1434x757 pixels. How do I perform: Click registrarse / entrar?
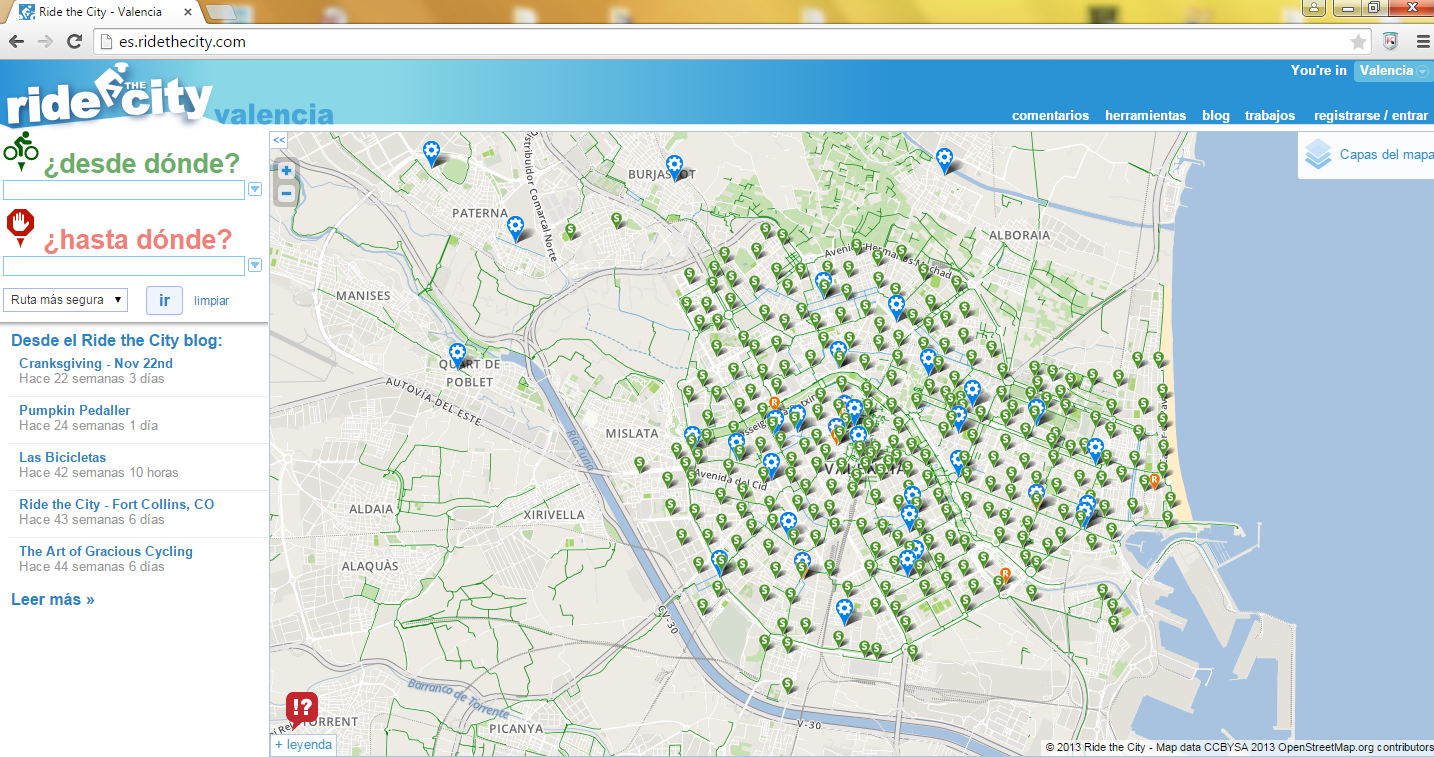point(1371,115)
